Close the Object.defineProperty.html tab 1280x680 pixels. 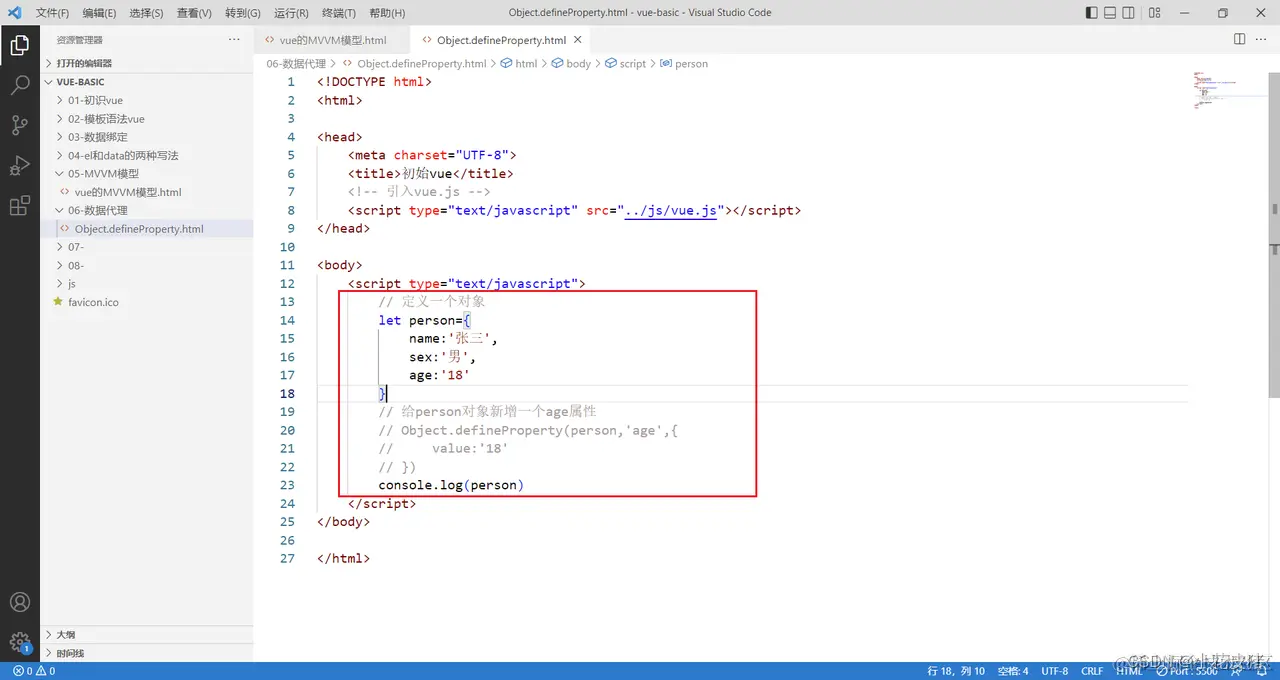tap(578, 40)
